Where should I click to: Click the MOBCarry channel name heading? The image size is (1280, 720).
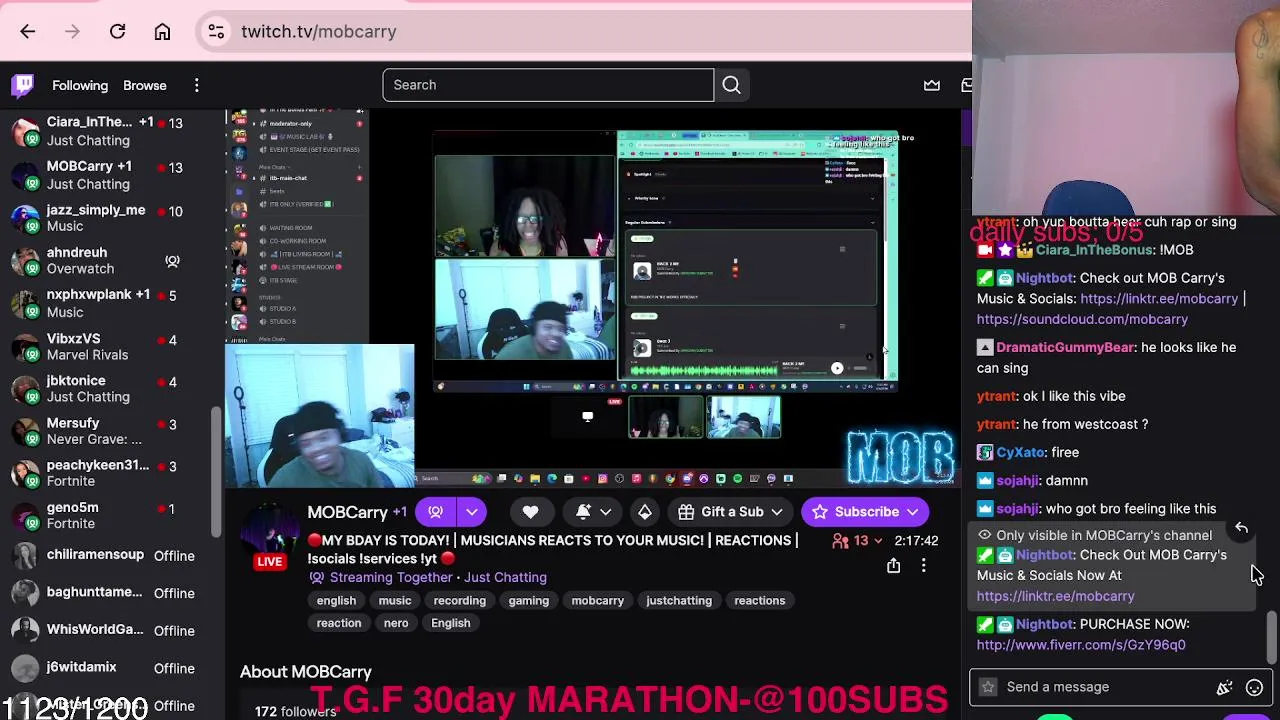[347, 512]
